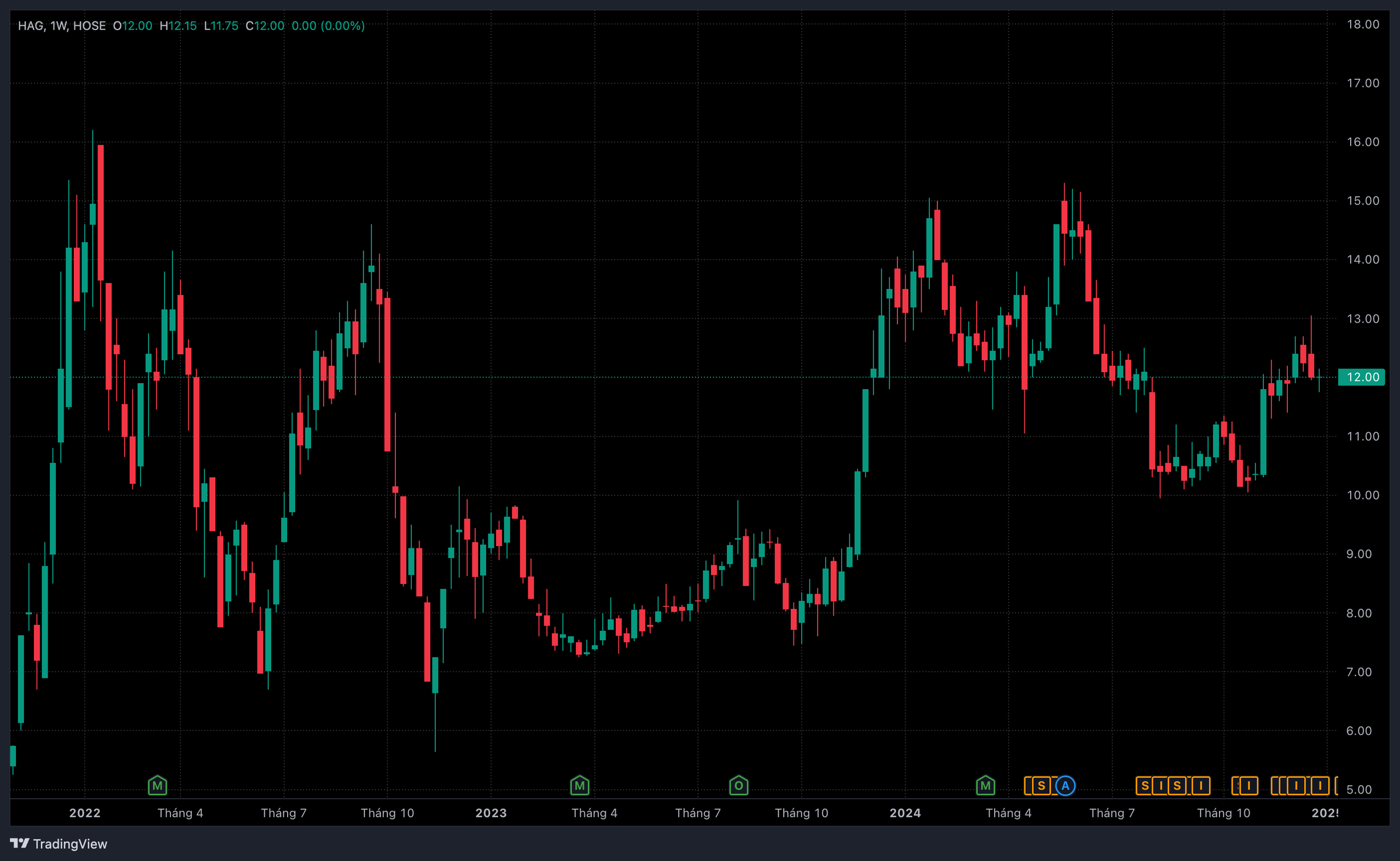Click the 2022 year label on time axis

(85, 812)
